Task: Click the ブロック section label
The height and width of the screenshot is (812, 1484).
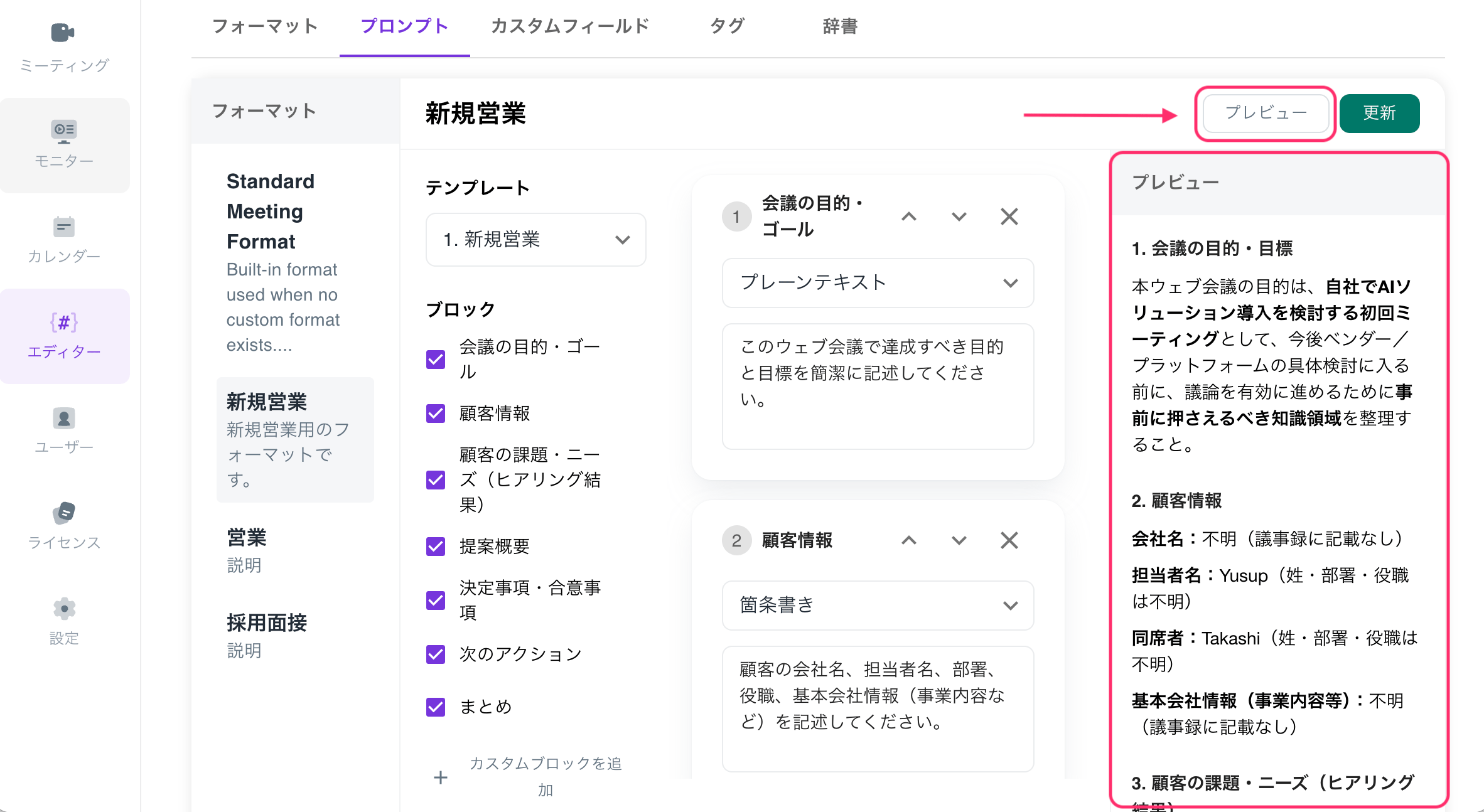Action: (460, 309)
